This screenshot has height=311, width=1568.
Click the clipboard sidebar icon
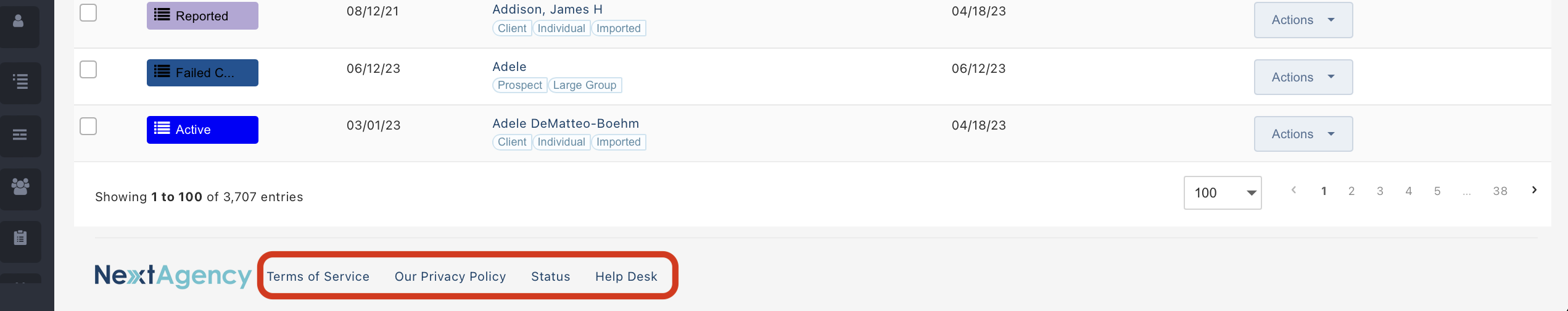point(20,238)
